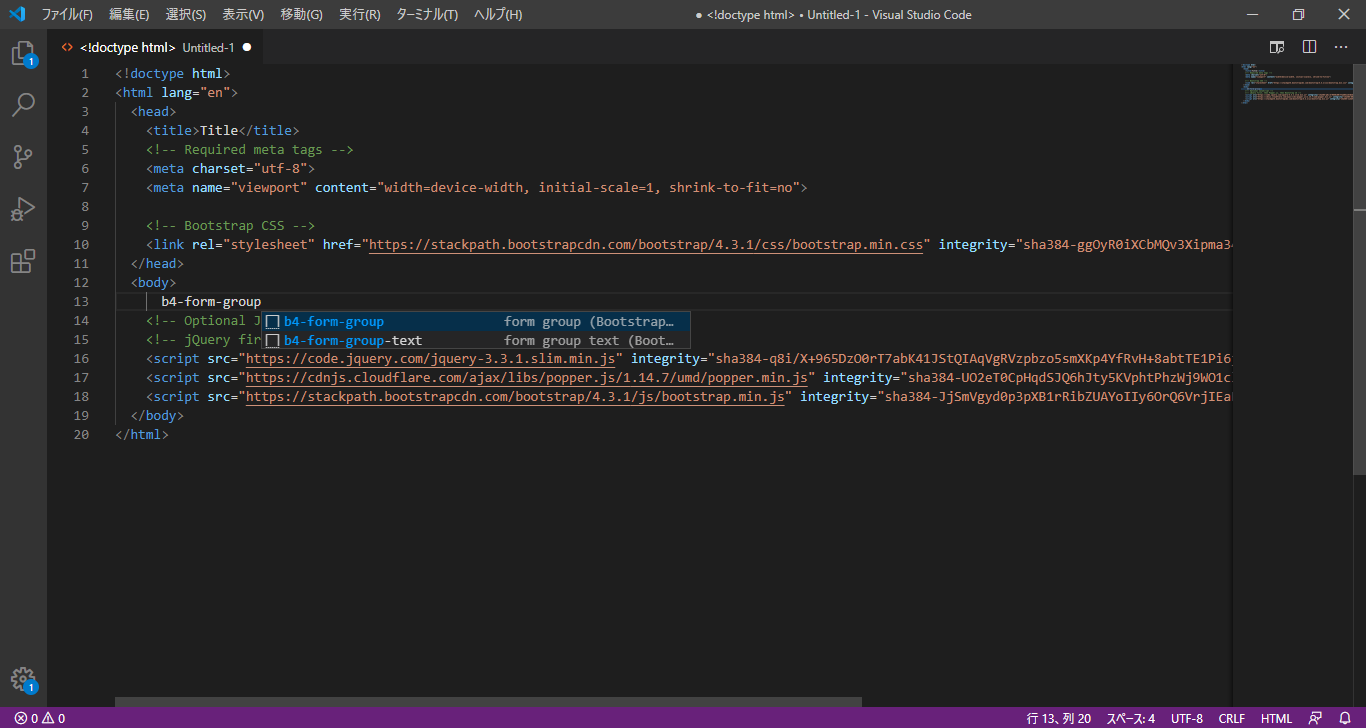The height and width of the screenshot is (728, 1366).
Task: Follow the bootstrap.min.css link
Action: (646, 245)
